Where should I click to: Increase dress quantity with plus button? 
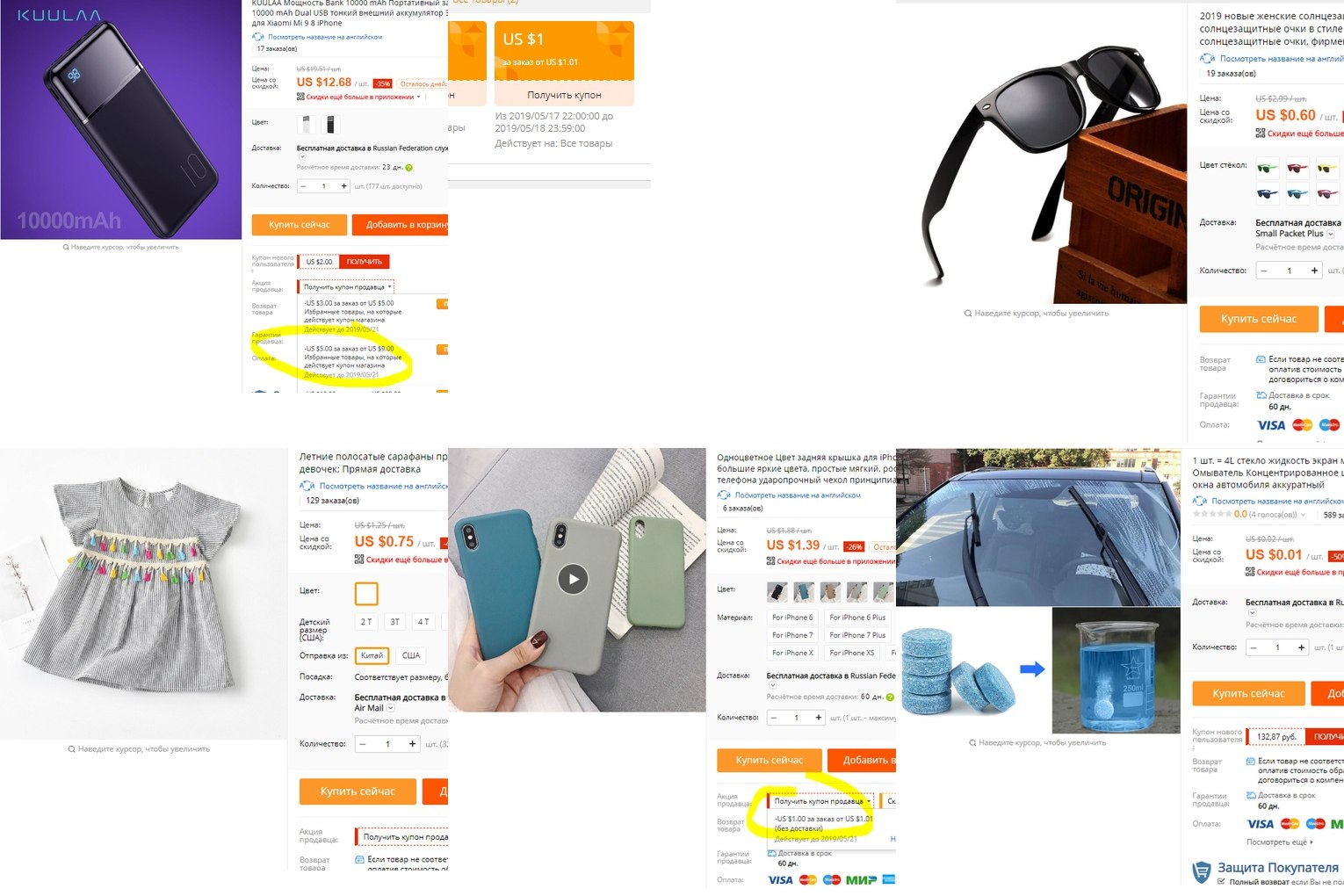412,744
